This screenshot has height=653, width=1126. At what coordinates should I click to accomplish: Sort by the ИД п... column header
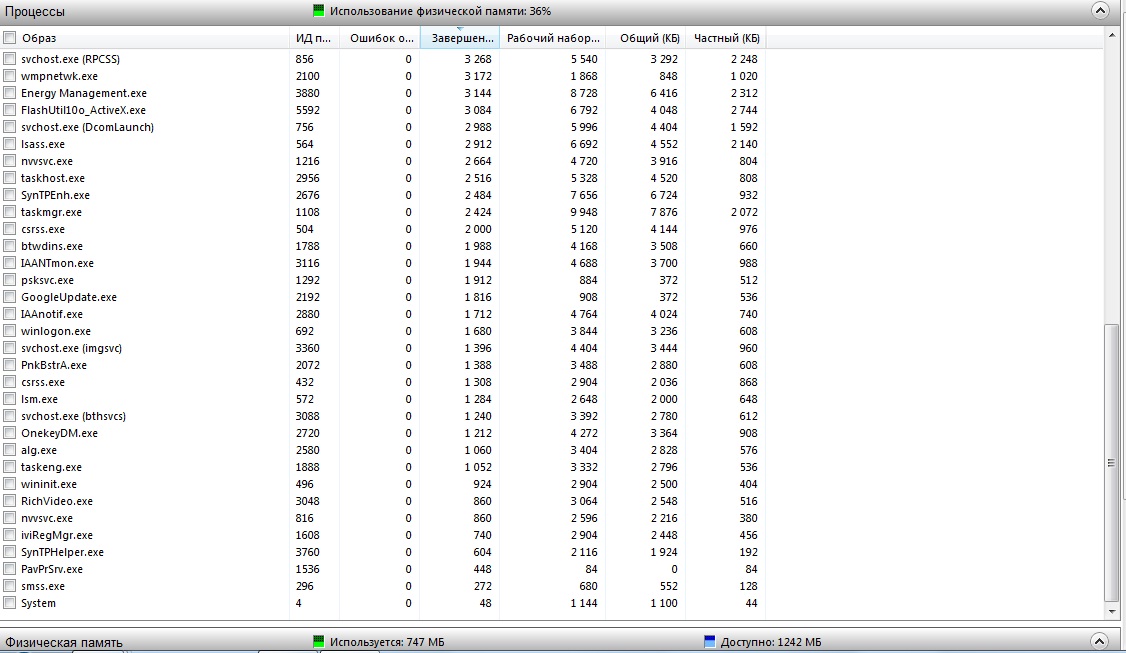click(x=314, y=38)
